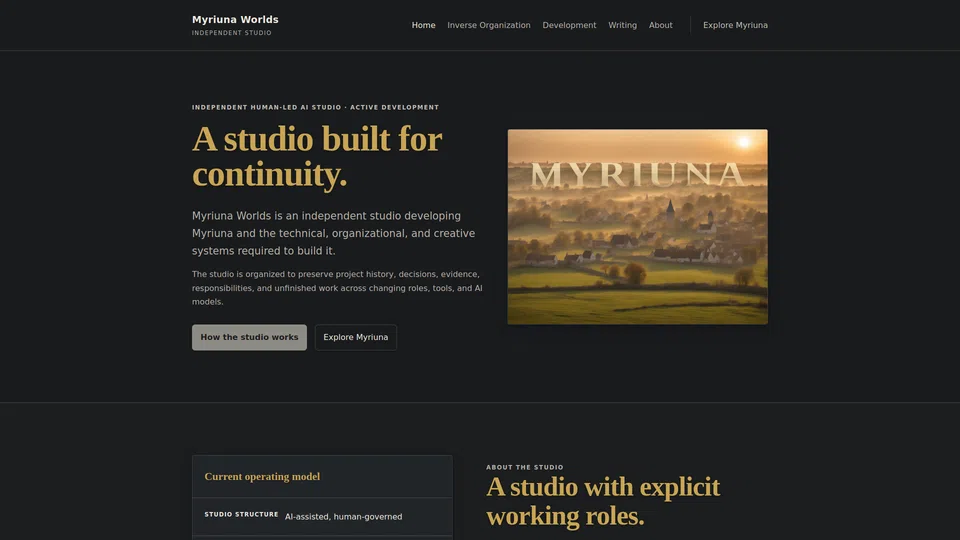960x540 pixels.
Task: Open the About nav link
Action: (x=661, y=25)
